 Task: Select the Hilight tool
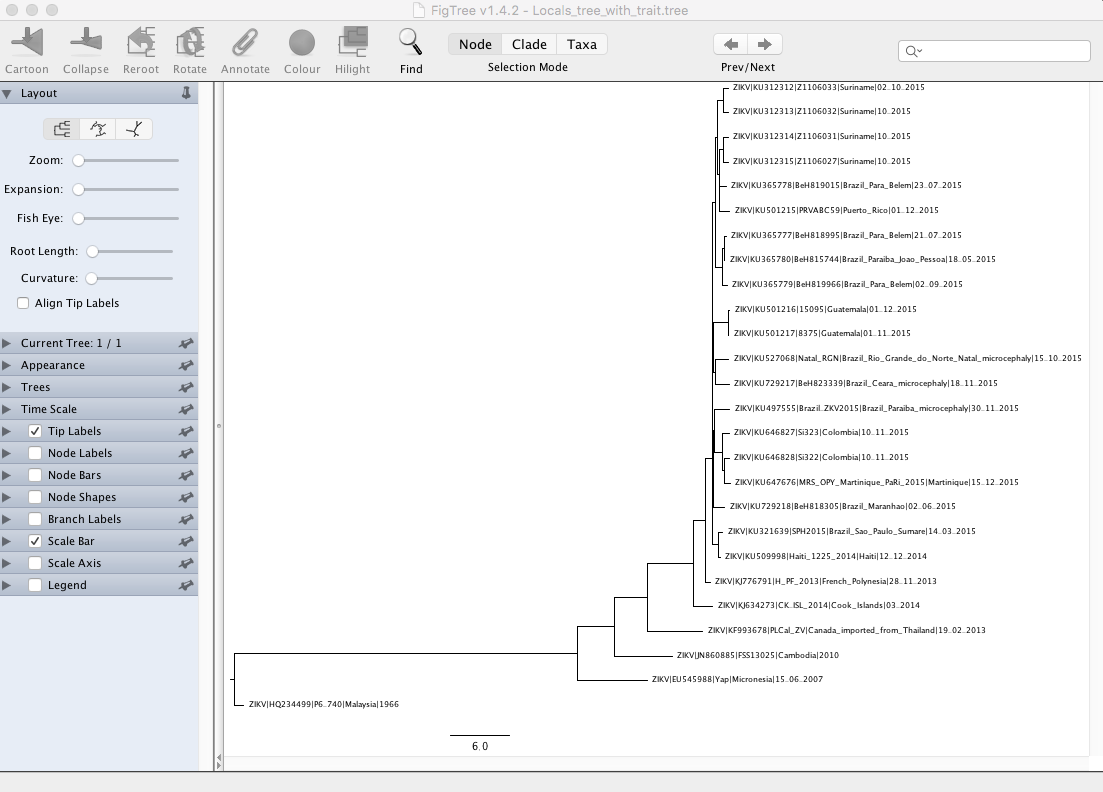click(352, 45)
